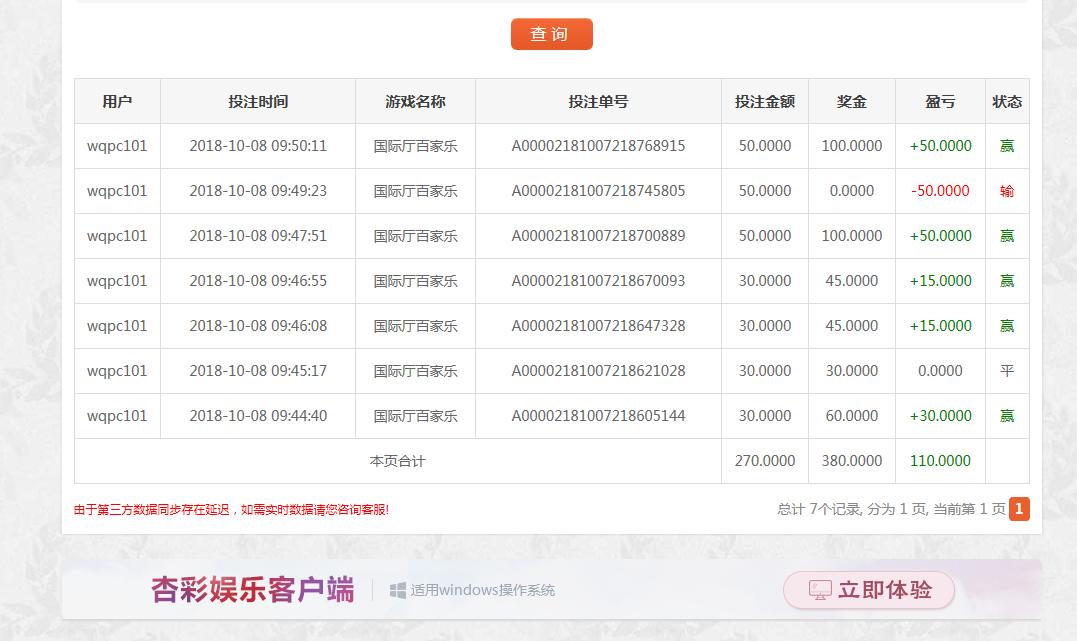
Task: Click bet time 2018-10-08 09:44:40
Action: [x=258, y=416]
